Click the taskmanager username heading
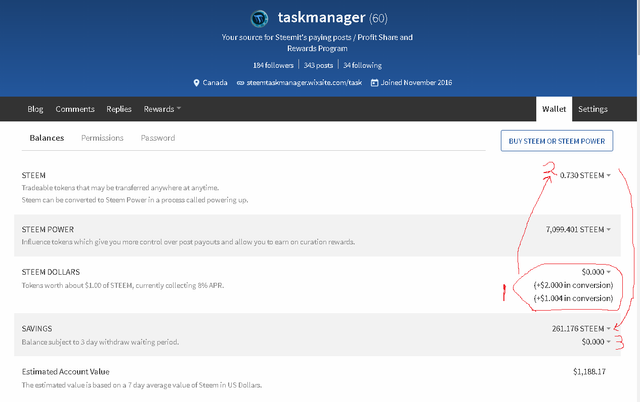 pos(321,18)
